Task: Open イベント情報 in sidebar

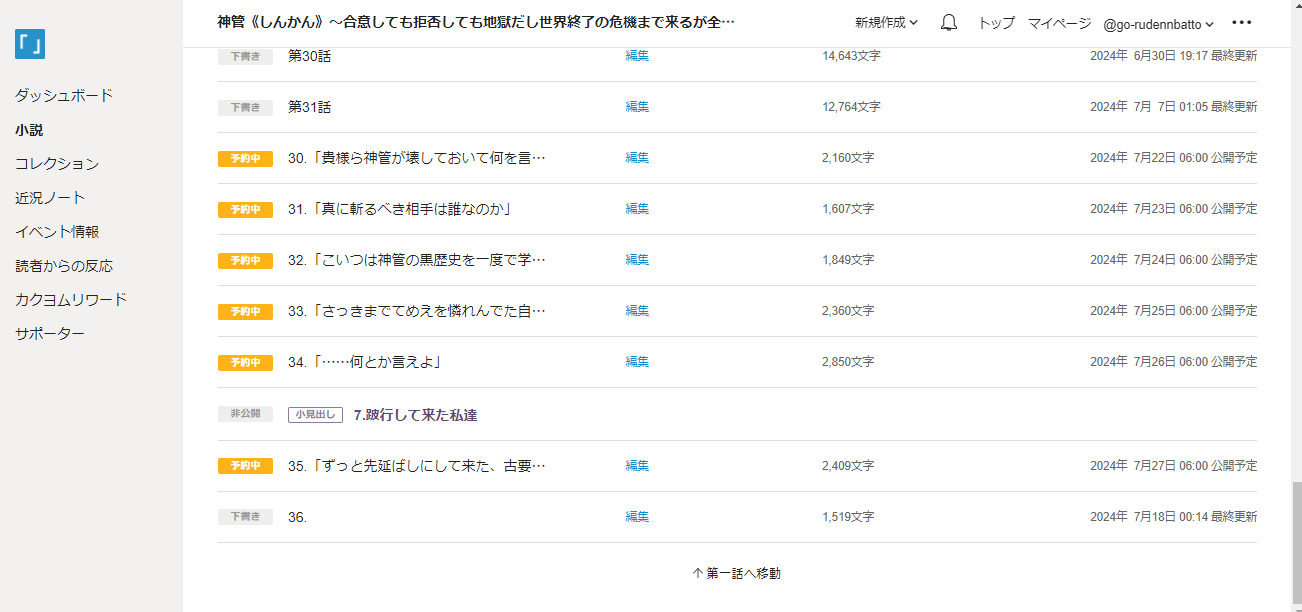Action: point(57,232)
